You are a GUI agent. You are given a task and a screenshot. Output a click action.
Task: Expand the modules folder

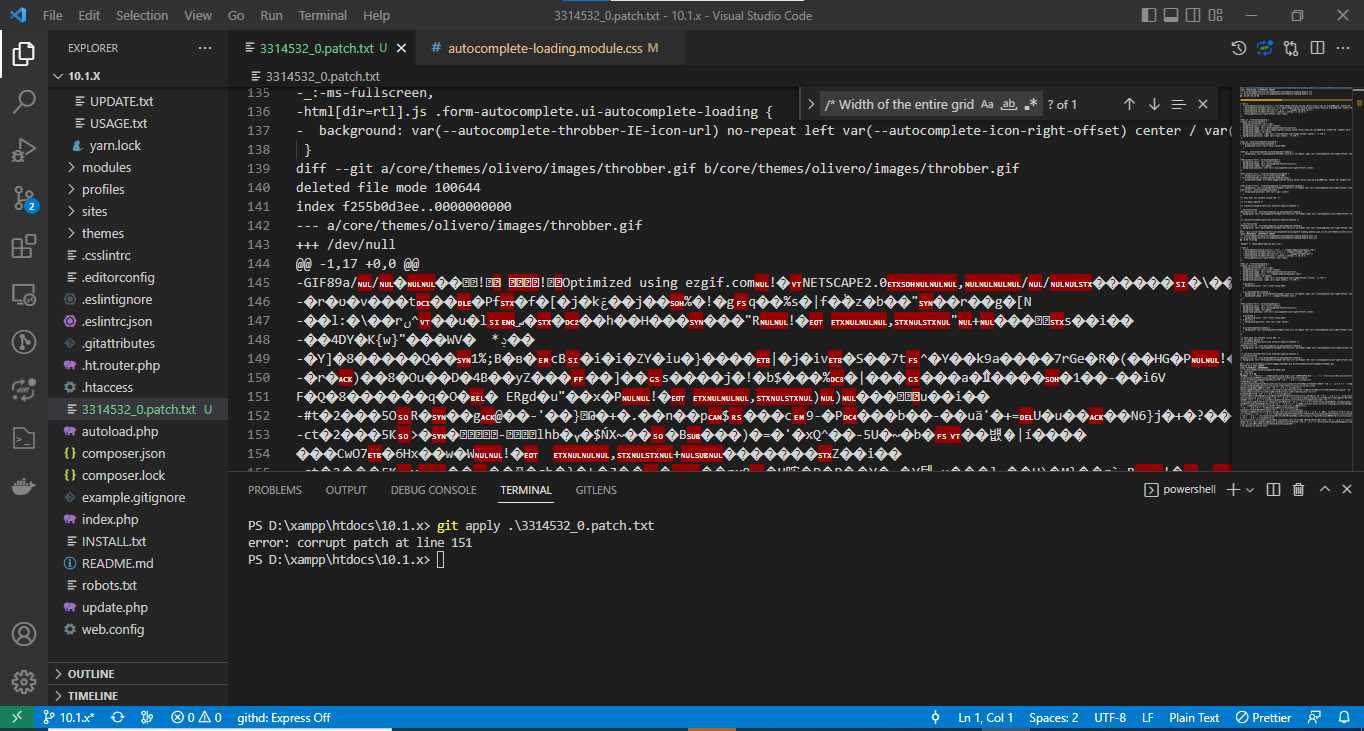point(106,167)
